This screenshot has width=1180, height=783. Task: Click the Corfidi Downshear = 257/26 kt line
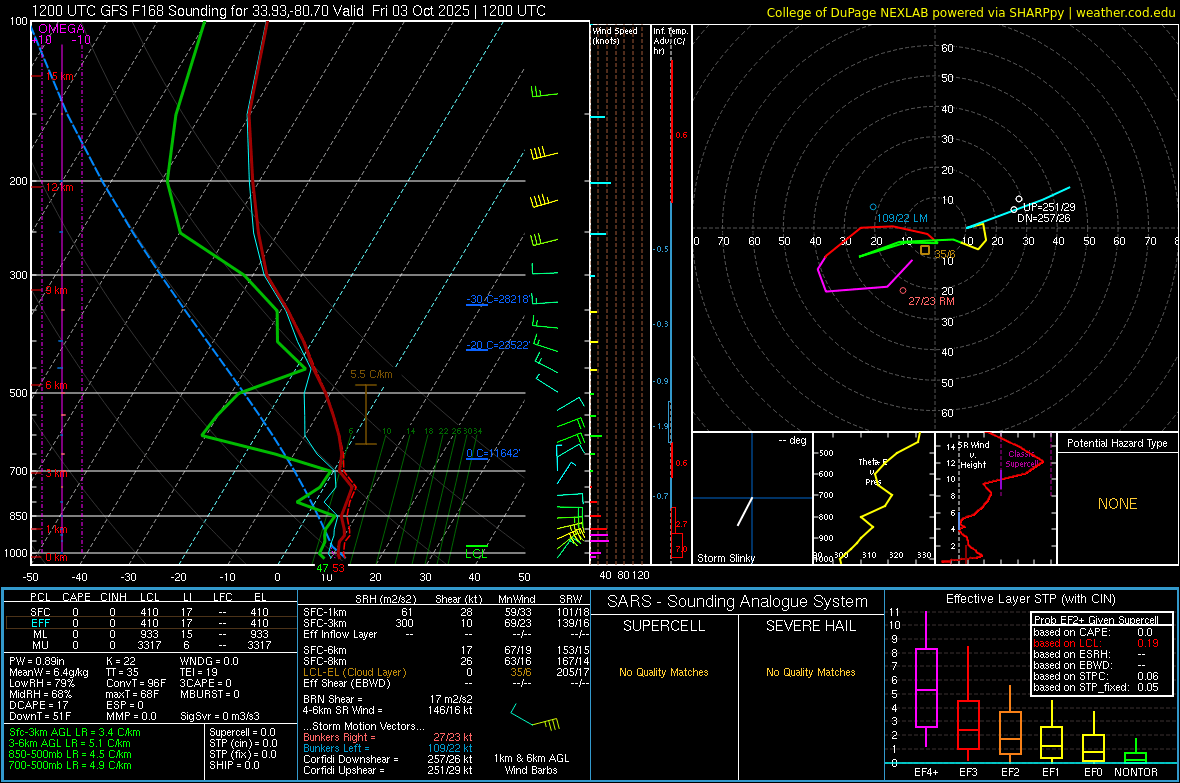click(x=388, y=759)
